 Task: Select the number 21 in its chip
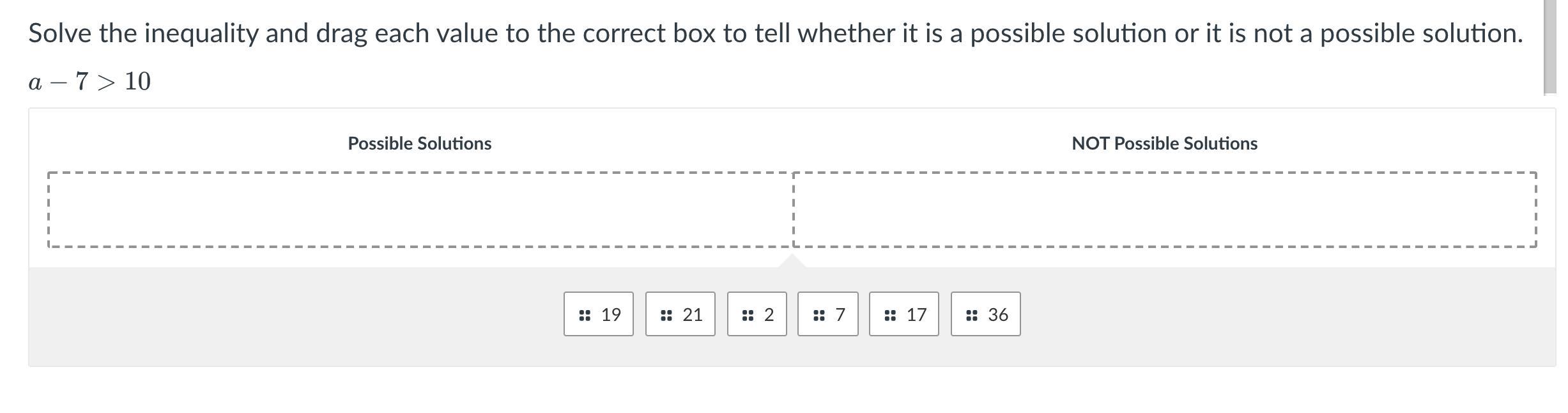693,315
